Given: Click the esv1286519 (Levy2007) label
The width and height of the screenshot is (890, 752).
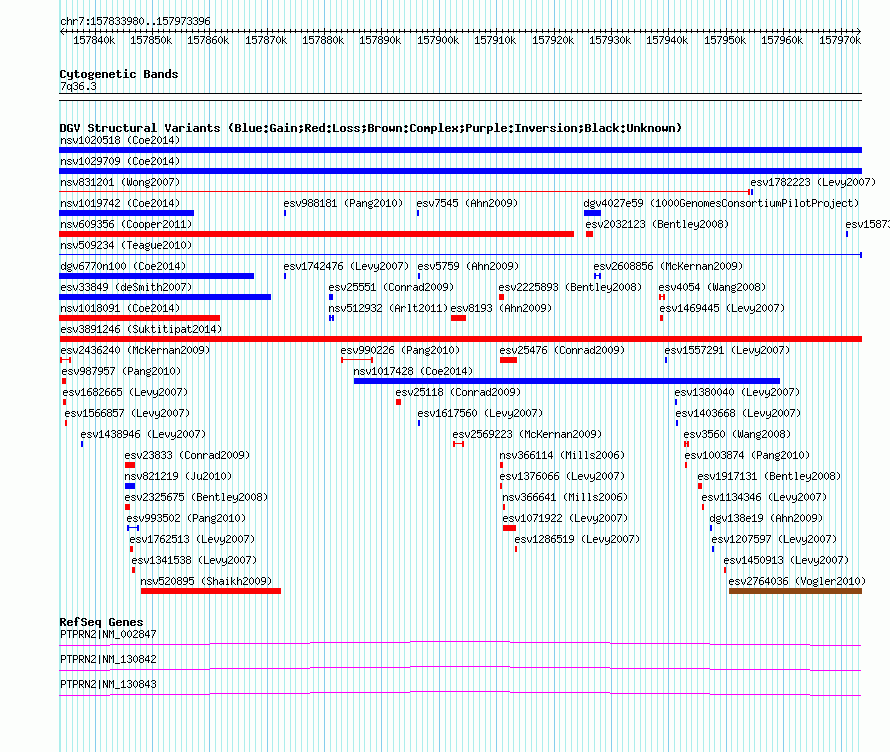Looking at the screenshot, I should [x=577, y=539].
